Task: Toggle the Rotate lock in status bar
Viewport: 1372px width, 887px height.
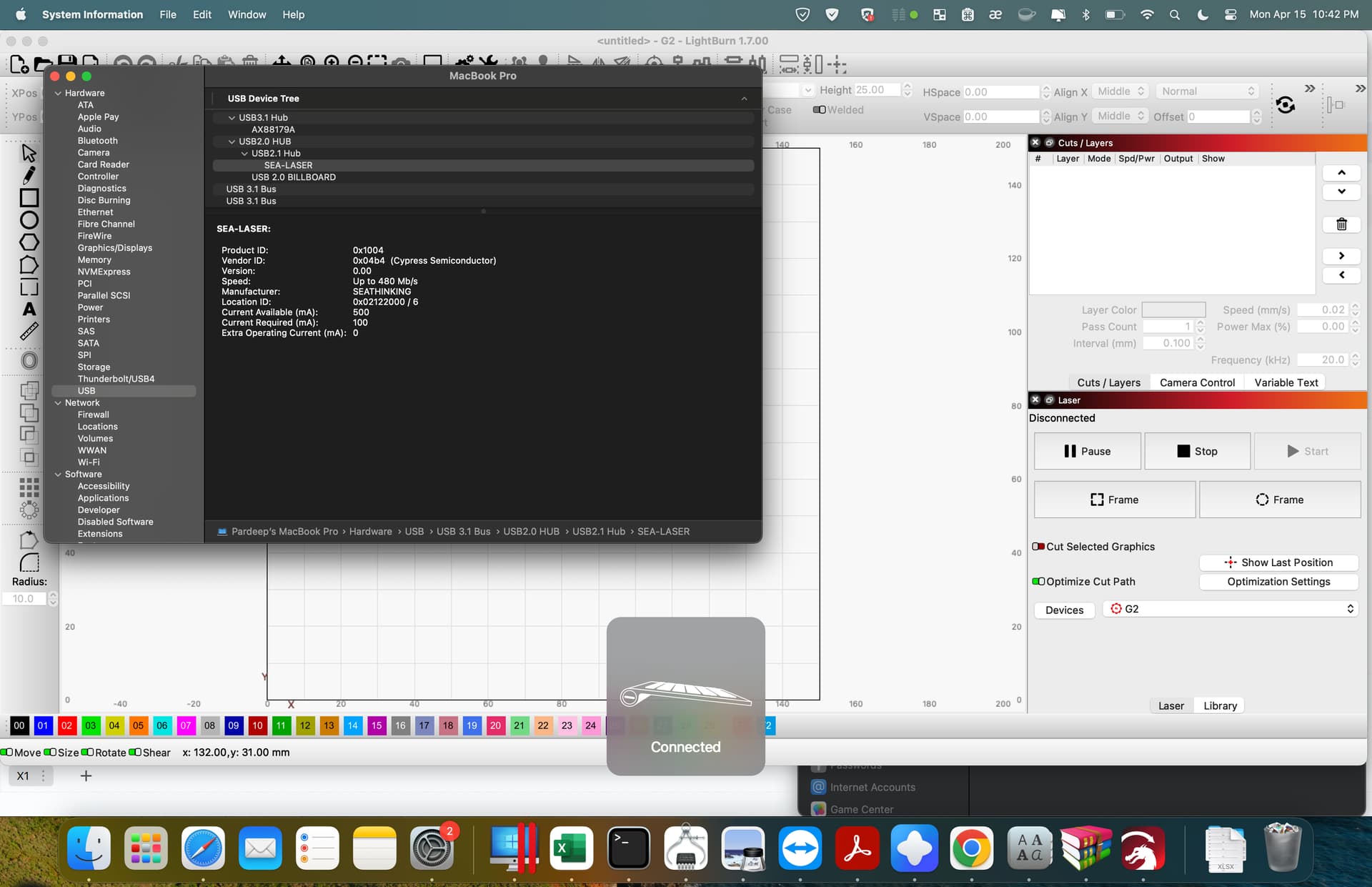Action: point(87,752)
